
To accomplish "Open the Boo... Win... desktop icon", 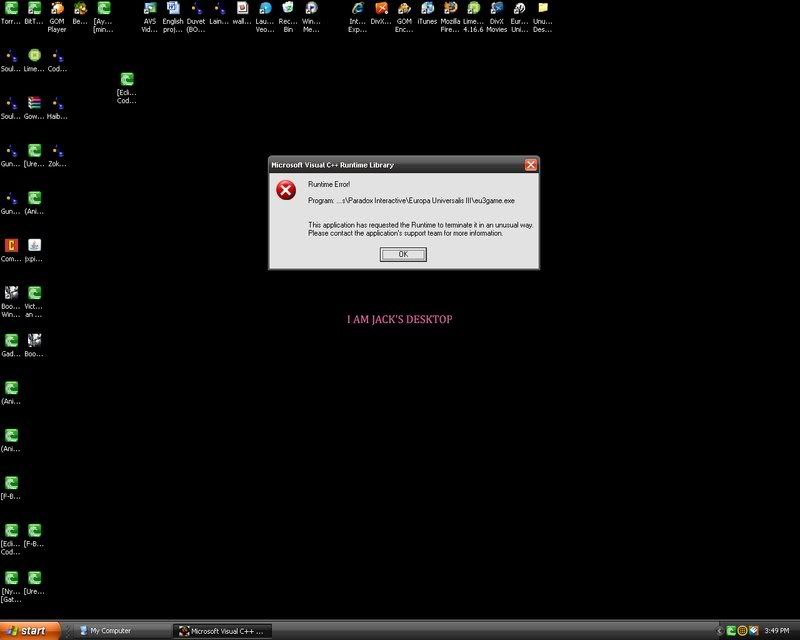I will pos(11,302).
